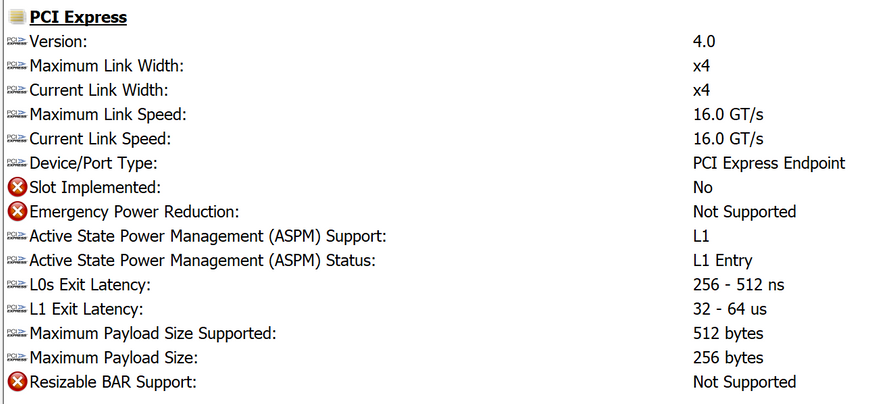The image size is (877, 404).
Task: Click the red X icon beside Slot Implemented
Action: 16,187
